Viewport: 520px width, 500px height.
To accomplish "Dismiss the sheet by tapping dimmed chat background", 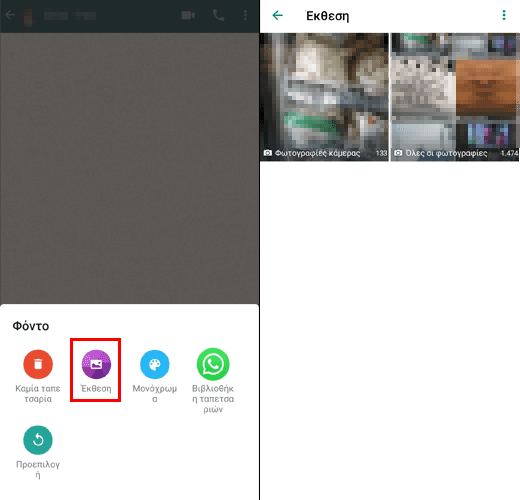I will point(129,167).
